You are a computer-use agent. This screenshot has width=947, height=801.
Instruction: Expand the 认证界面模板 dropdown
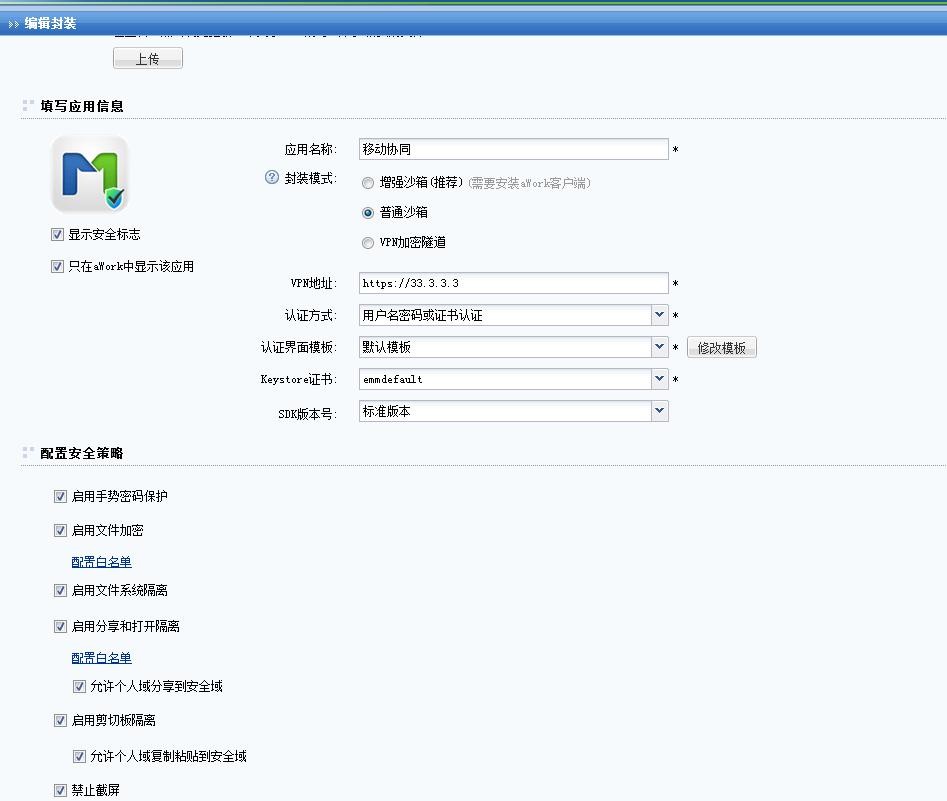659,347
